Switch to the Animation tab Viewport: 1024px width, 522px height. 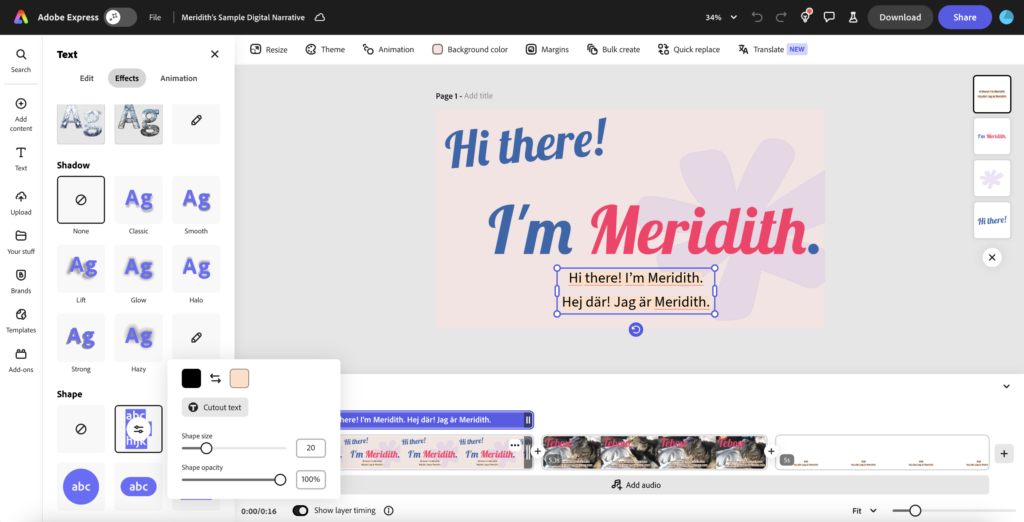pos(179,78)
